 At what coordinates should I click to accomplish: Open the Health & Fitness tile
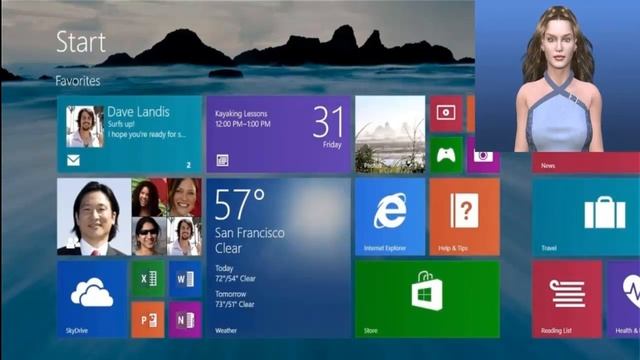[x=624, y=300]
